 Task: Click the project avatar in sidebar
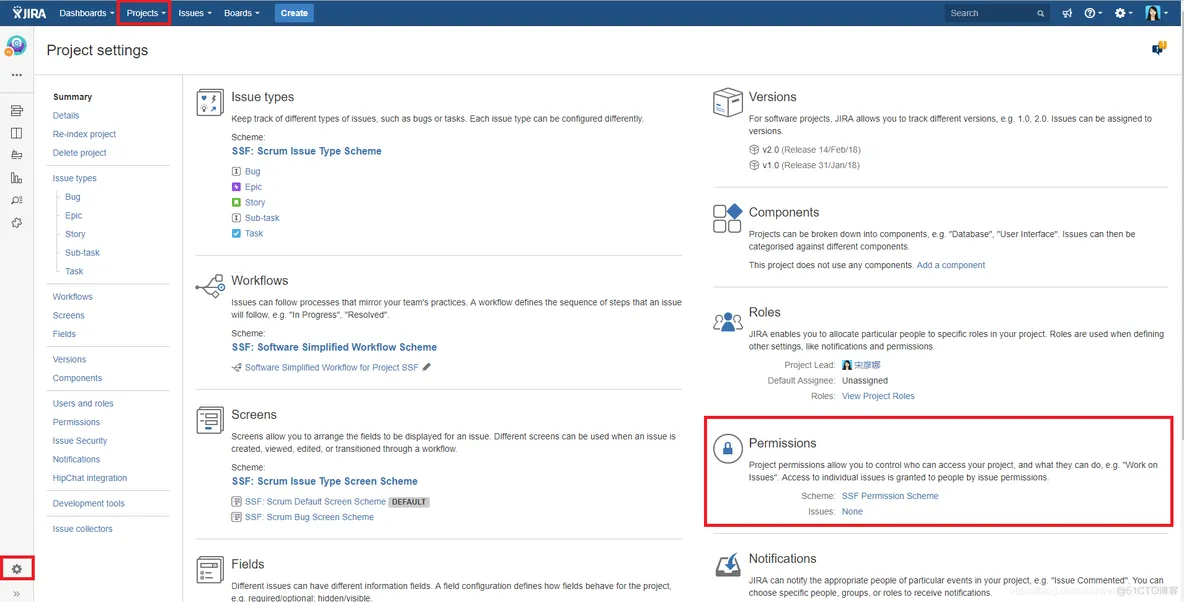click(x=16, y=46)
